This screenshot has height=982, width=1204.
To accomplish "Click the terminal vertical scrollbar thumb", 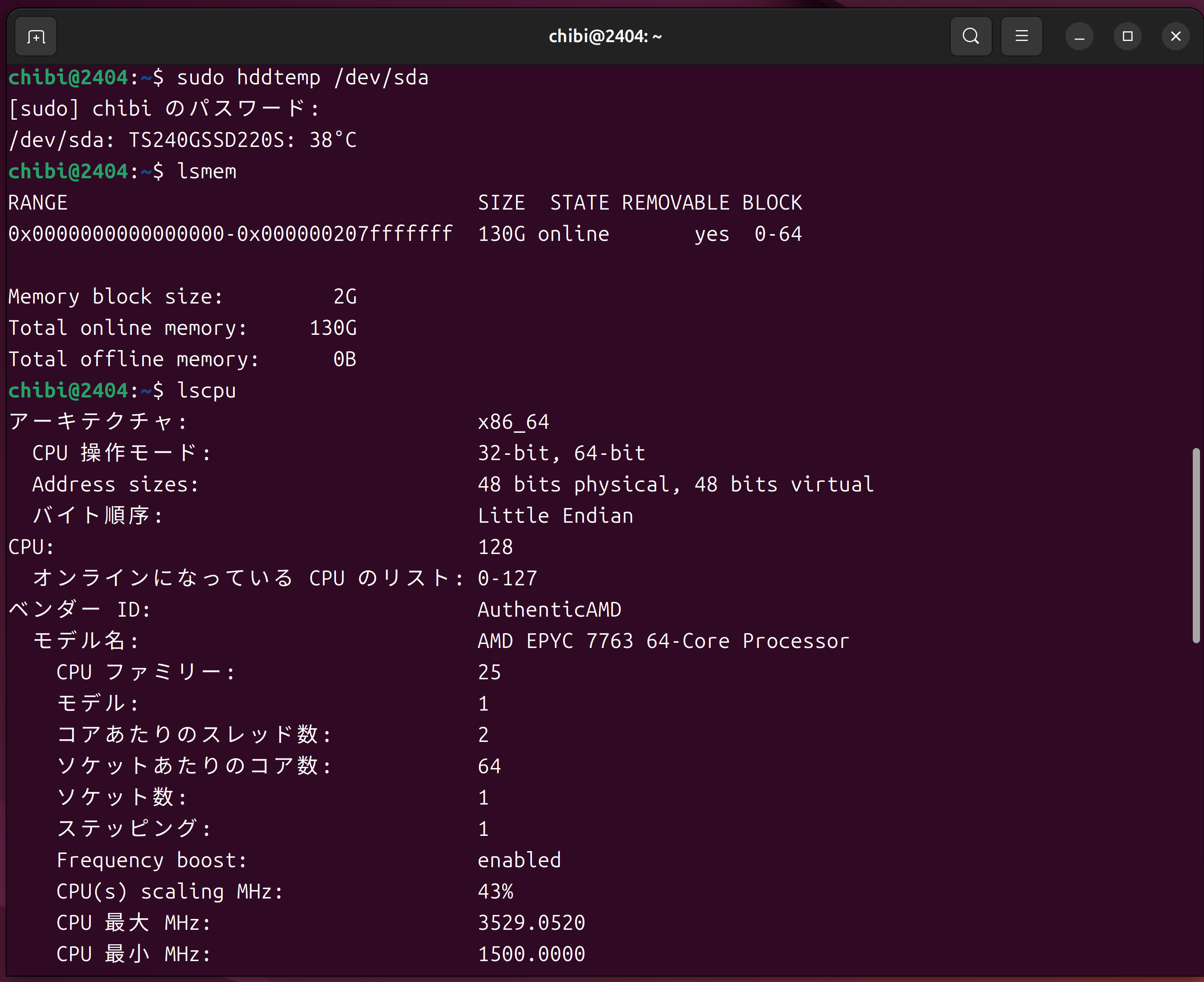I will click(1196, 545).
